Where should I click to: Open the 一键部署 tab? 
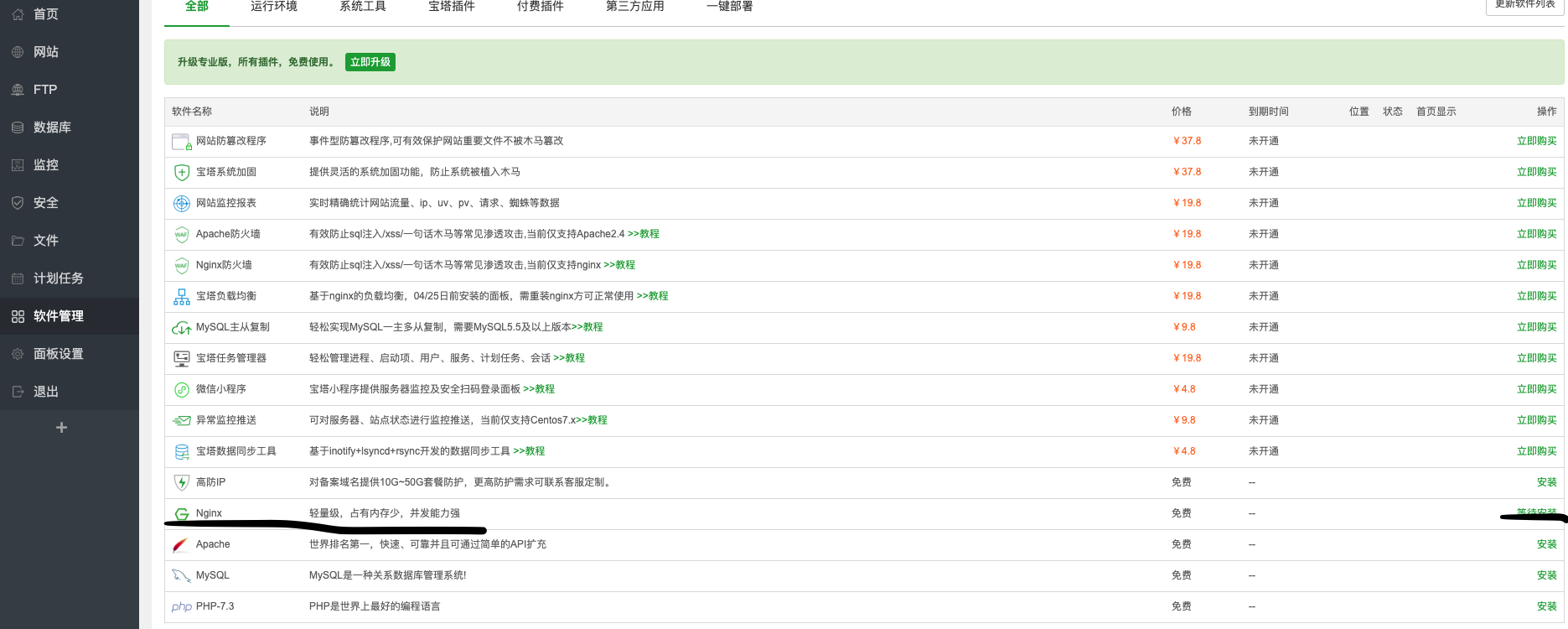pos(730,6)
